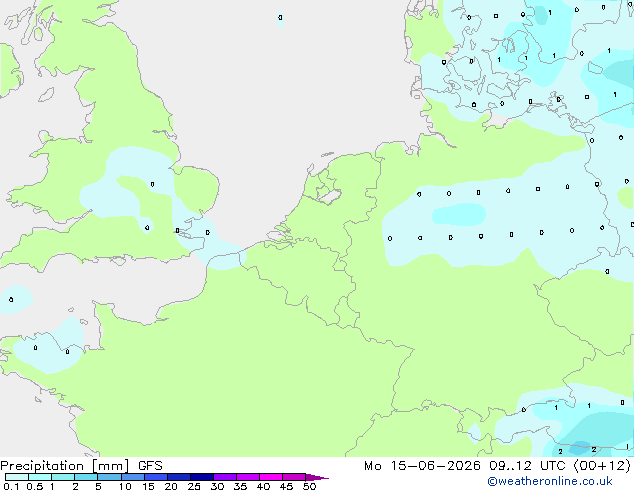Click the date 'Mo 15-06-2026' label

coord(422,466)
